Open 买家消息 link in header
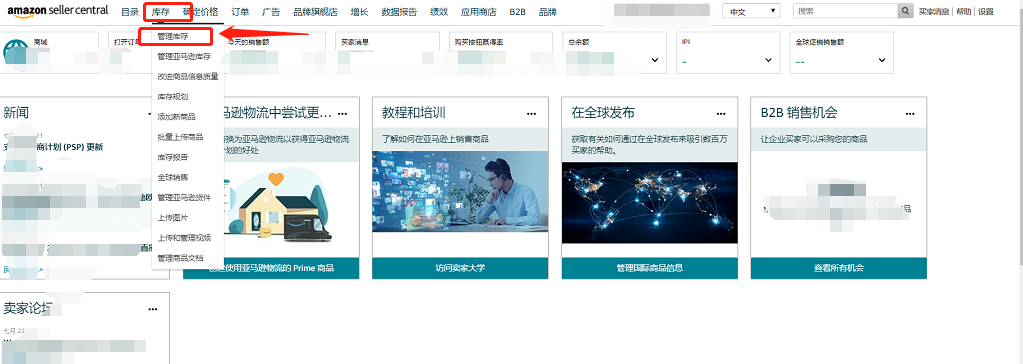 coord(934,12)
